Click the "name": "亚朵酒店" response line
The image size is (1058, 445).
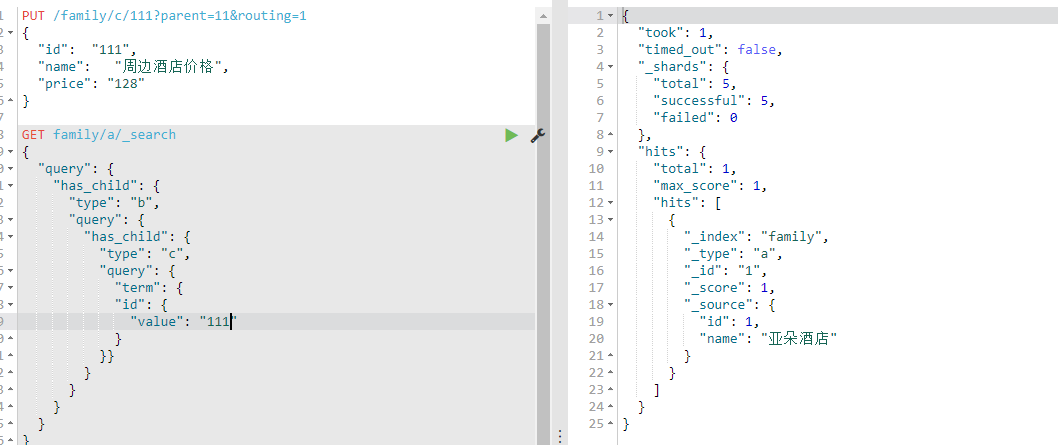tap(768, 339)
